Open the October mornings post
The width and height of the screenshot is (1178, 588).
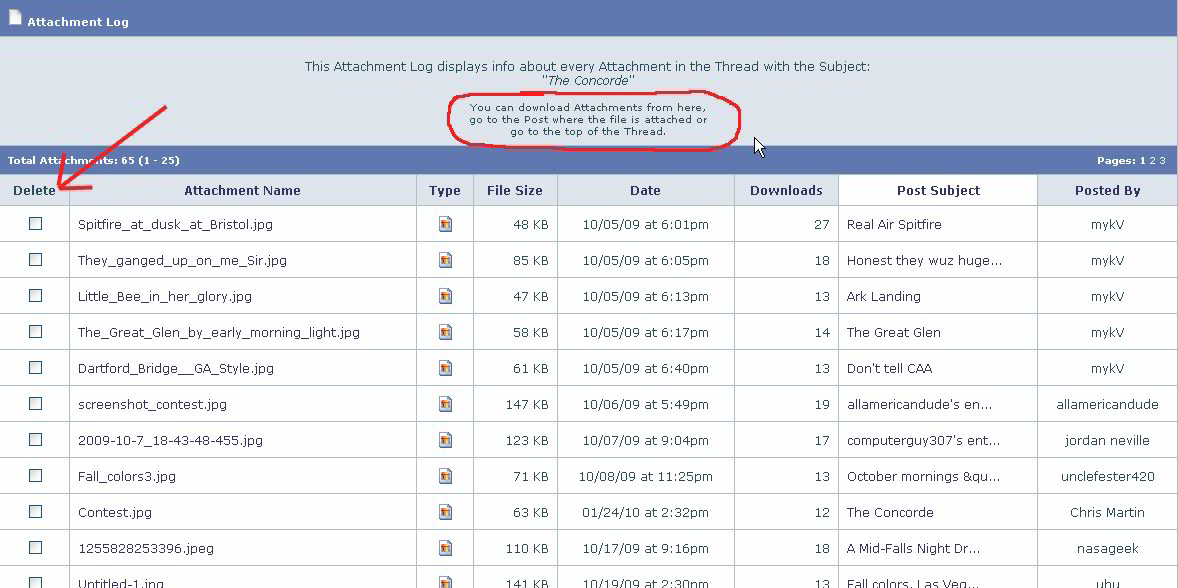click(x=921, y=477)
